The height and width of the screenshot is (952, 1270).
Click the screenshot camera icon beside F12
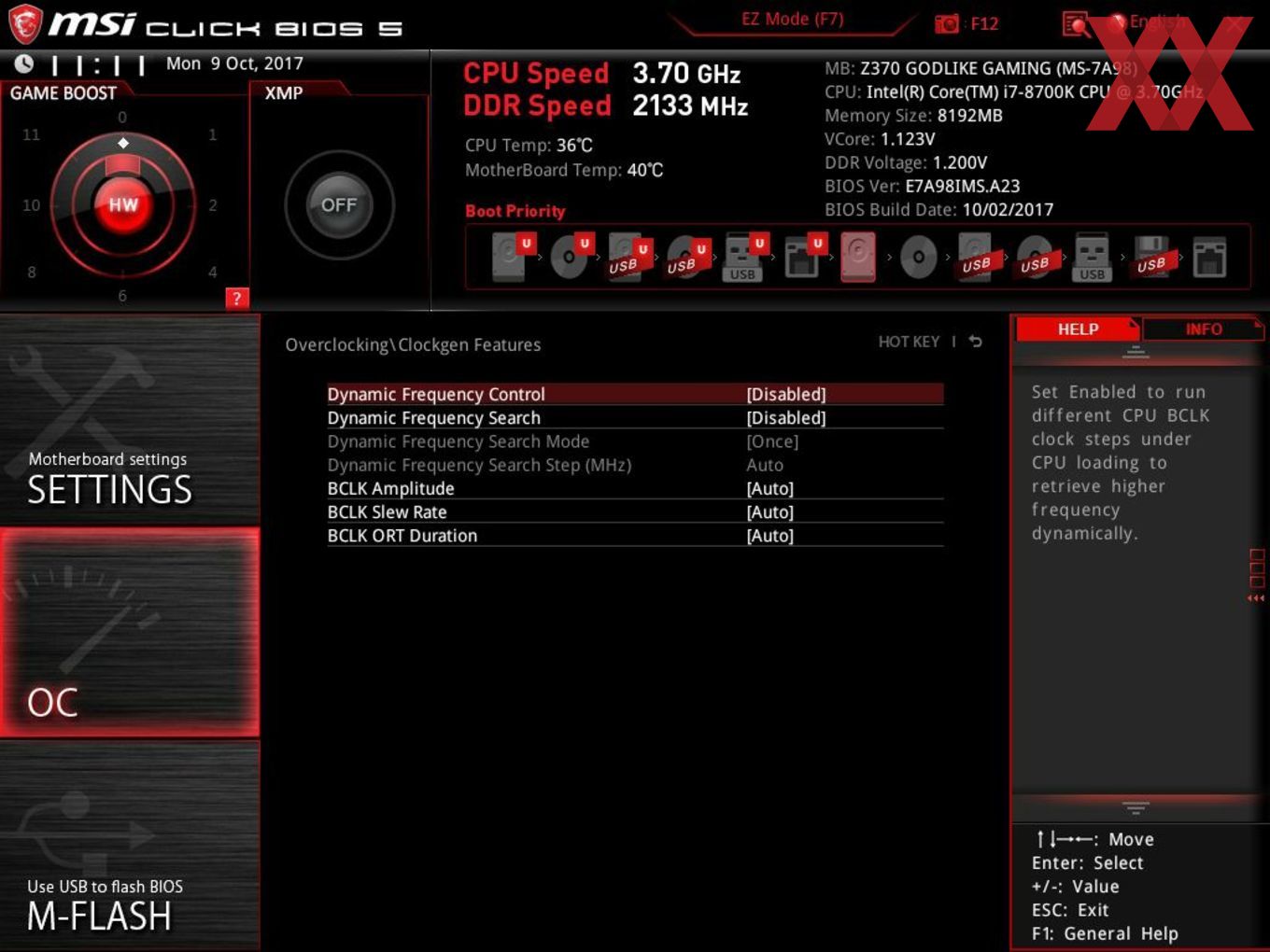pos(947,24)
